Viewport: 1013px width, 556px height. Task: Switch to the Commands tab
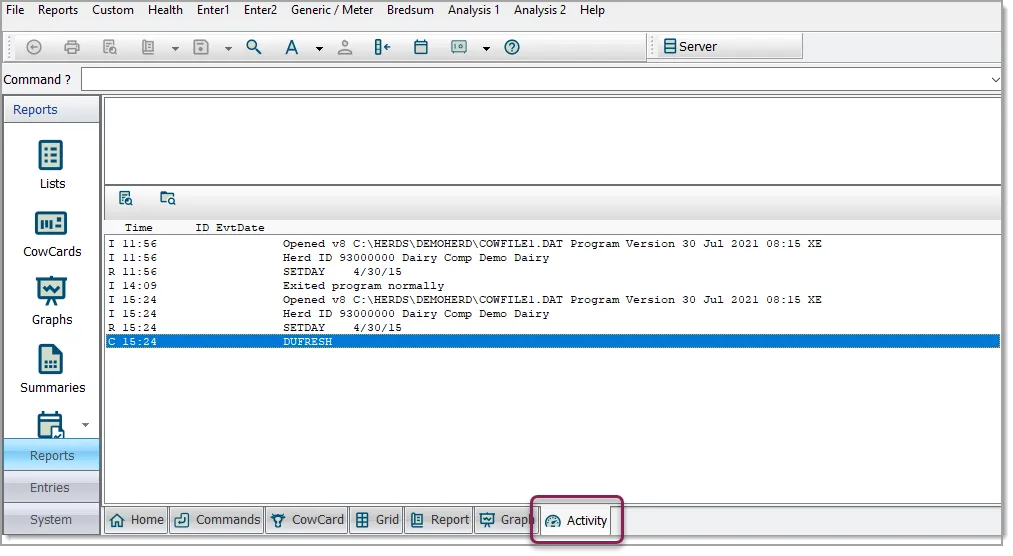coord(217,520)
